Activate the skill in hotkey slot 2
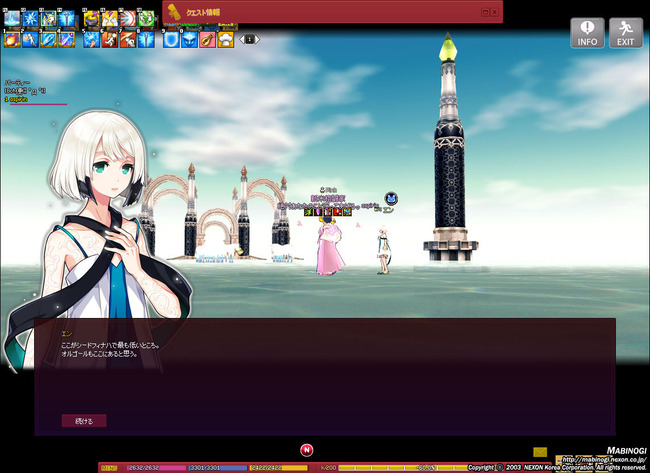This screenshot has width=650, height=473. [x=30, y=39]
